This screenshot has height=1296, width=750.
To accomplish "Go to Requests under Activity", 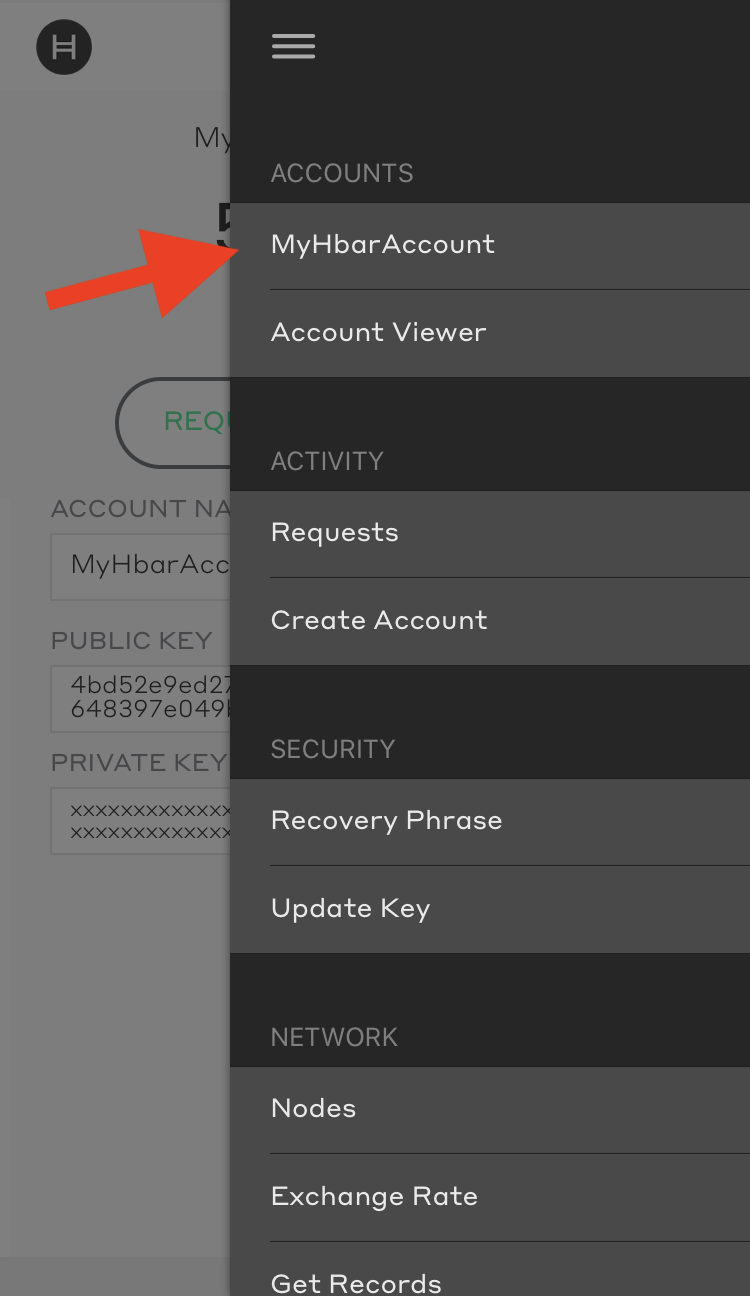I will tap(335, 533).
